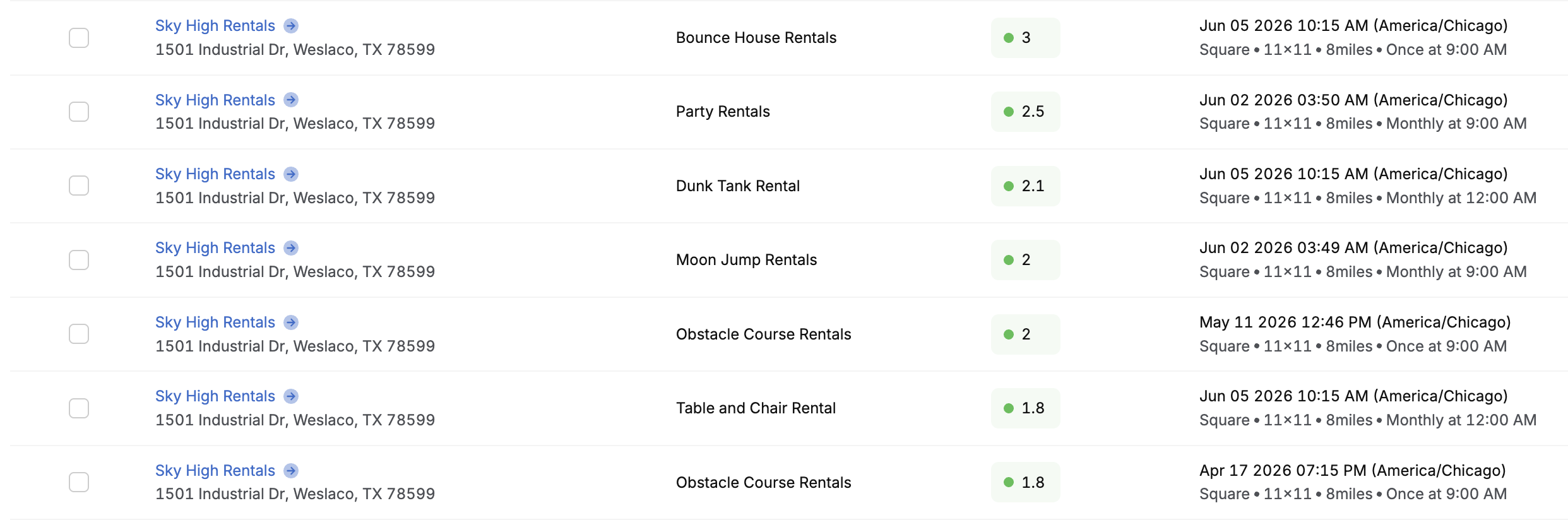Viewport: 1568px width, 520px height.
Task: Select the Moon Jump Rentals checkbox
Action: coord(79,260)
